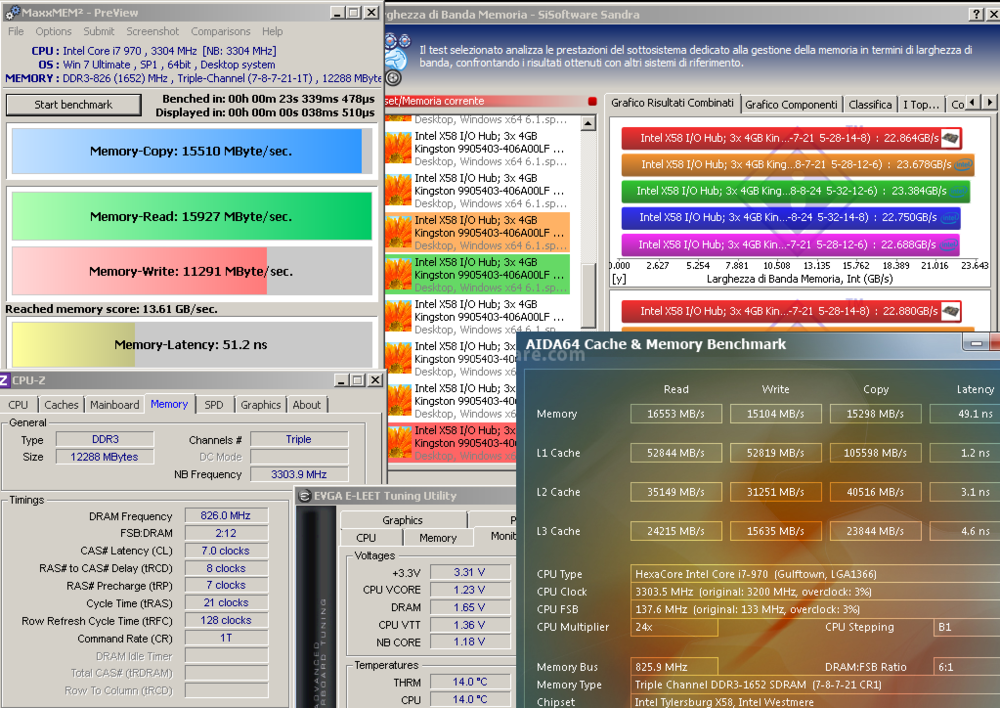Click the EVGA E-LEET title bar logo icon
Viewport: 1000px width, 708px height.
tap(305, 496)
